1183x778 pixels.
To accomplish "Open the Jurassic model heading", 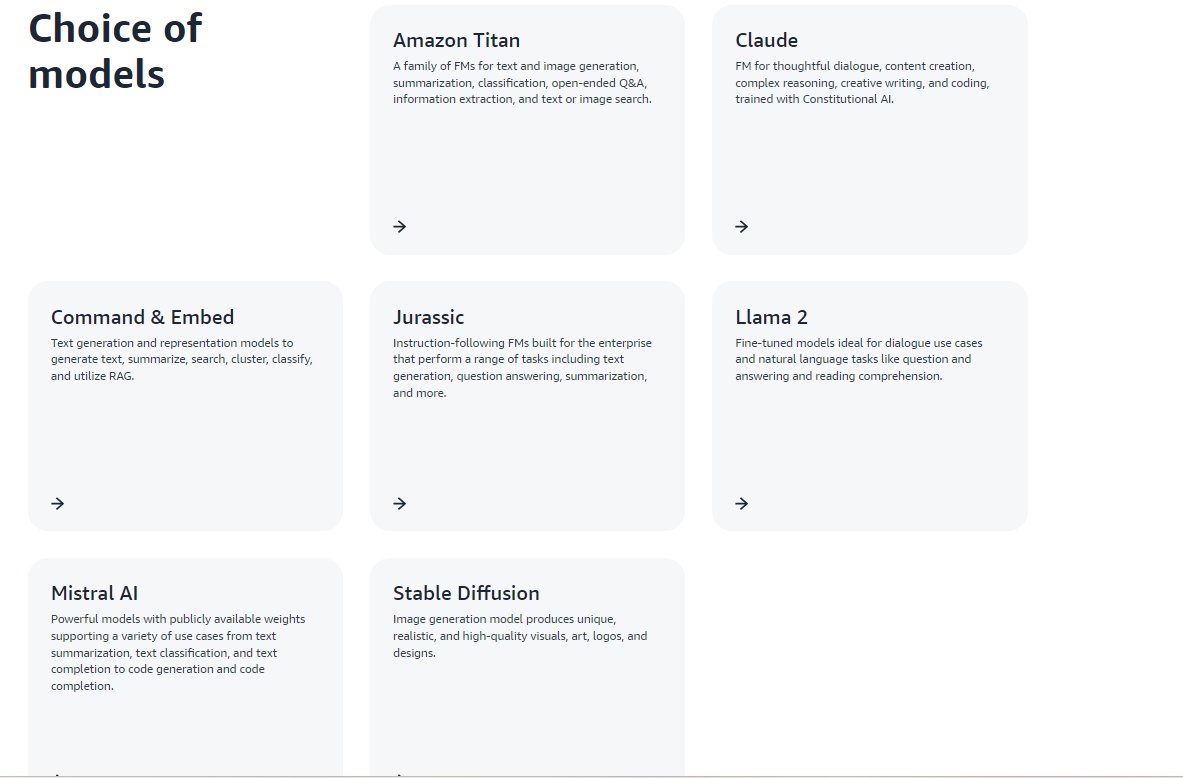I will tap(428, 317).
